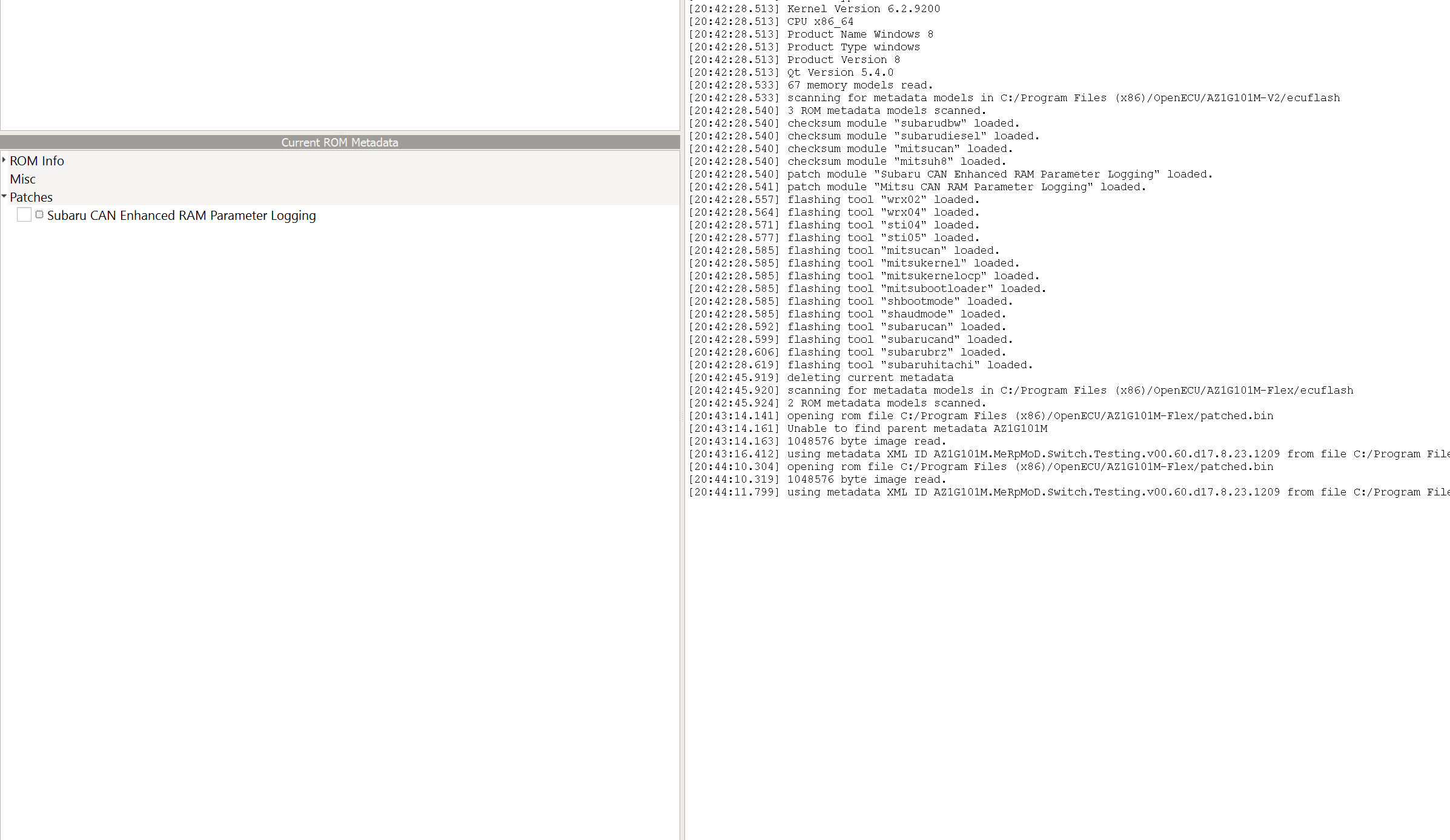The image size is (1450, 840).
Task: Click the 'checksum module subarudbw loaded' log line
Action: tap(903, 124)
